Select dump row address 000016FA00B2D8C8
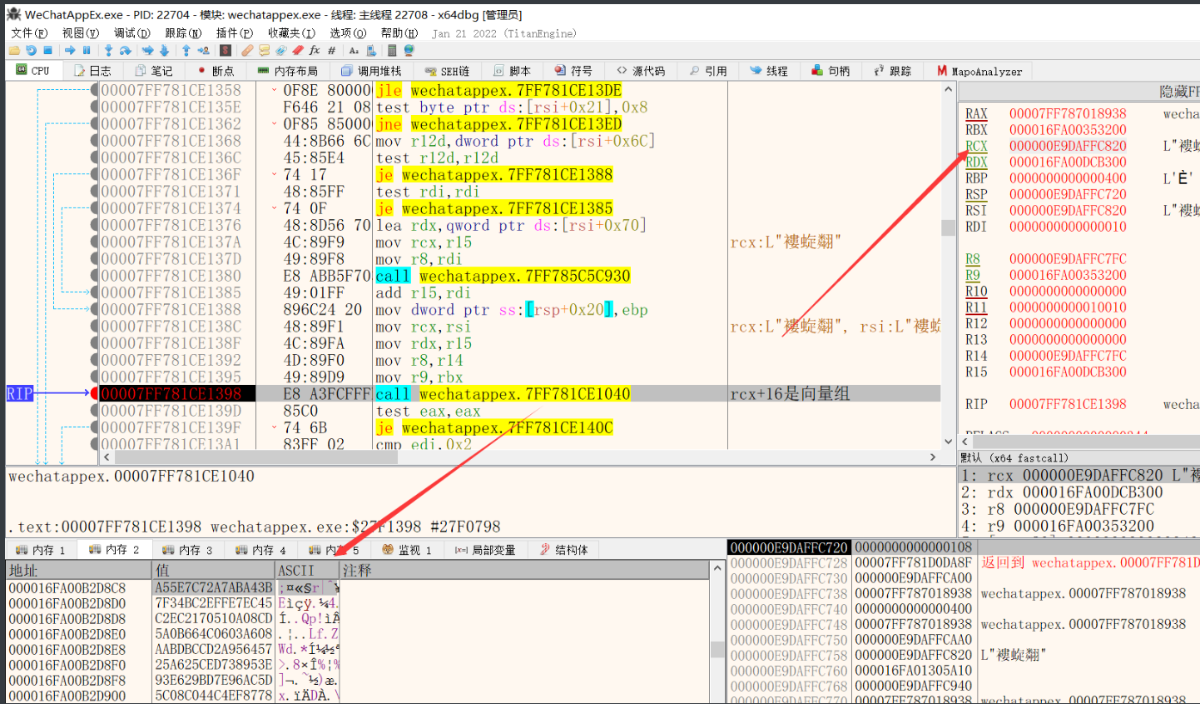This screenshot has height=704, width=1200. (x=67, y=587)
